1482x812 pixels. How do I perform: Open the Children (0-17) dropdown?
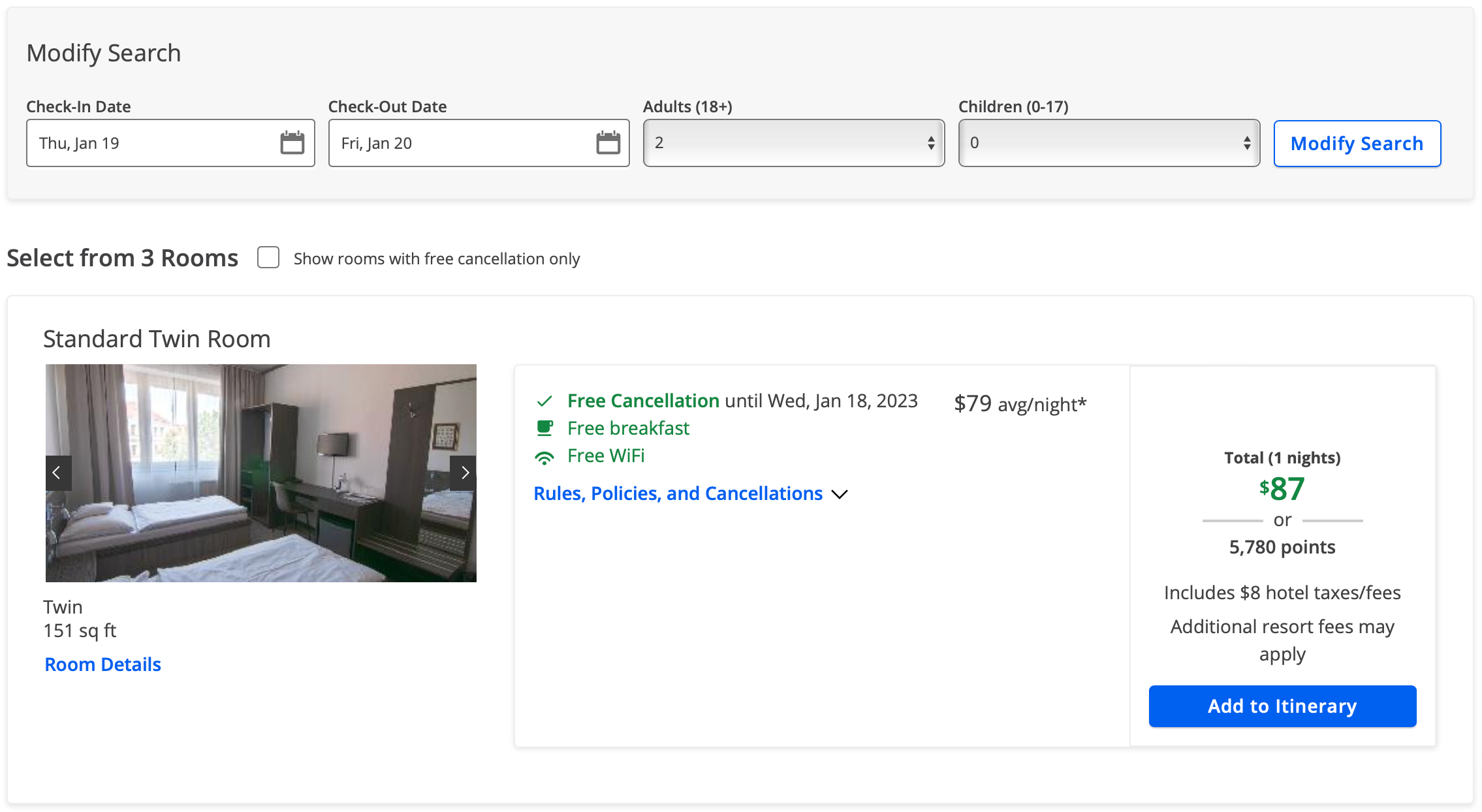click(1109, 143)
